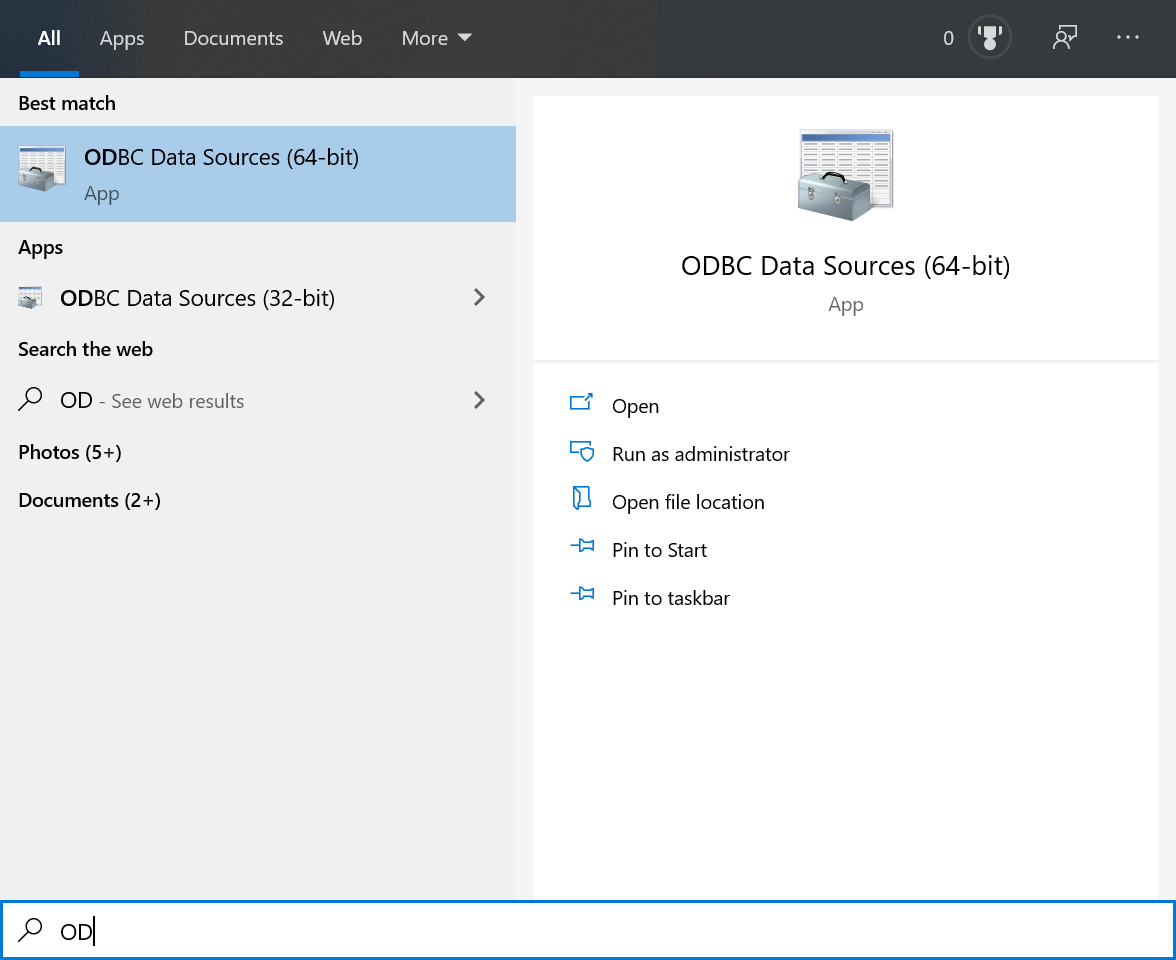Expand options for ODBC Data Sources (32-bit)
This screenshot has width=1176, height=960.
click(x=479, y=297)
